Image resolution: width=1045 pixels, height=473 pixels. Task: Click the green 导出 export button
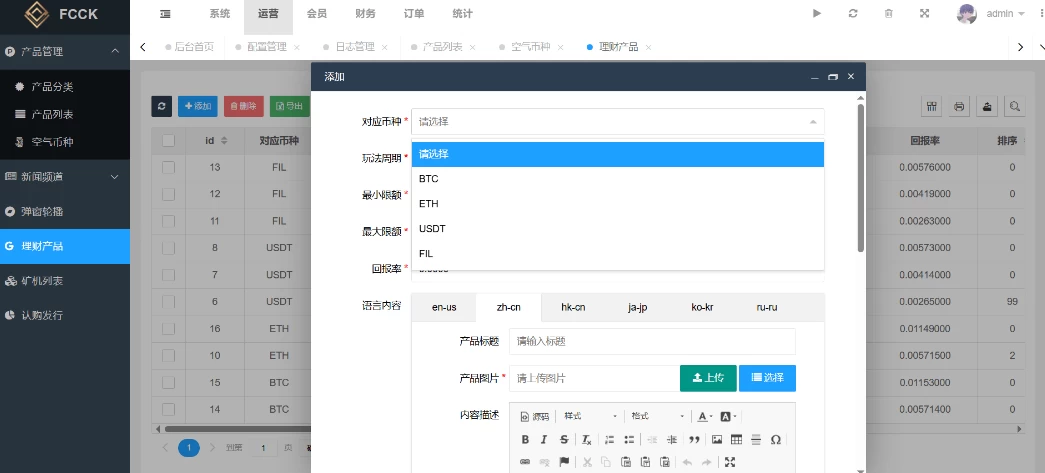289,106
